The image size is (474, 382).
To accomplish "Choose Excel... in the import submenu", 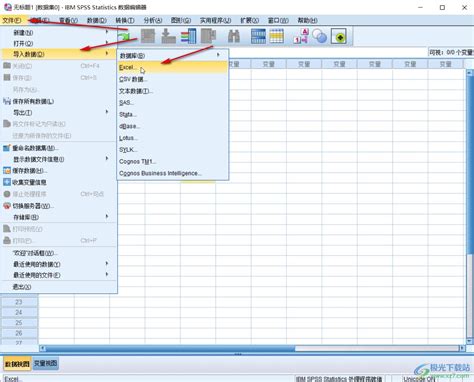I will coord(172,67).
